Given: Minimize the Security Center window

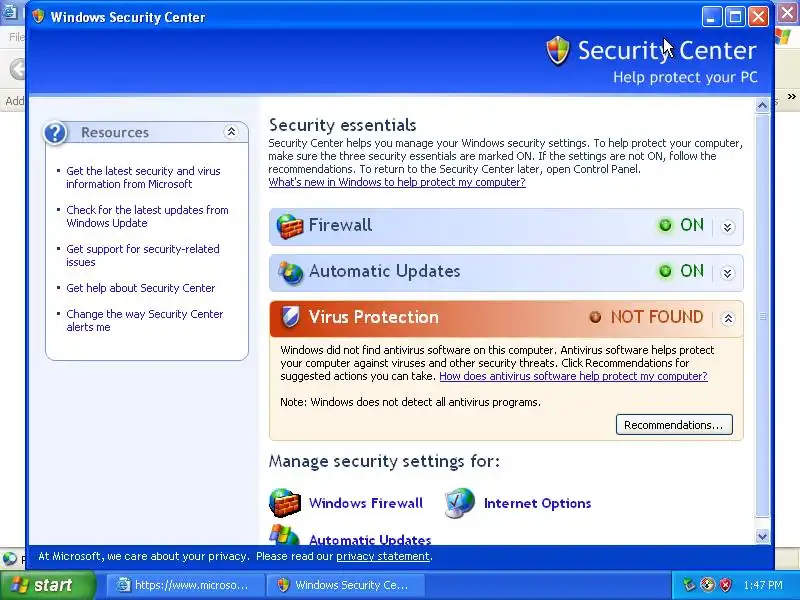Looking at the screenshot, I should [711, 16].
